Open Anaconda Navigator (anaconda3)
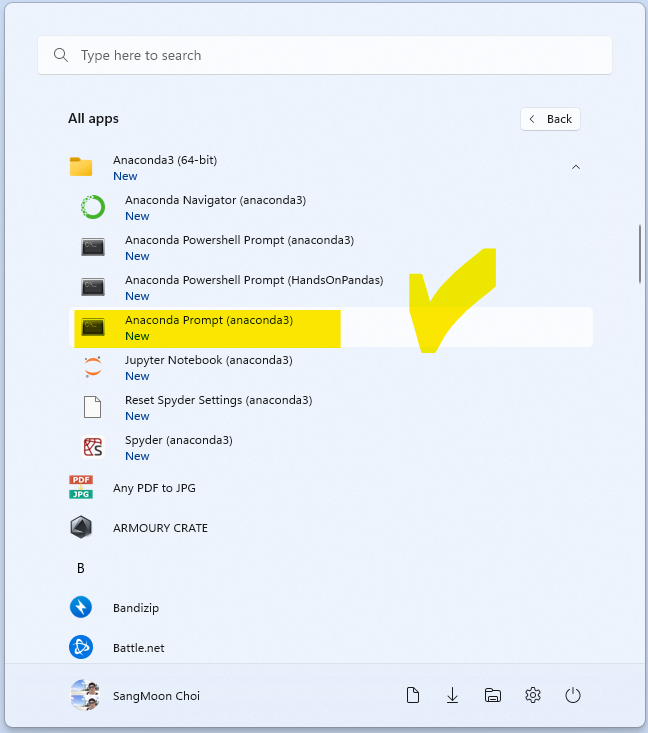 [x=331, y=207]
